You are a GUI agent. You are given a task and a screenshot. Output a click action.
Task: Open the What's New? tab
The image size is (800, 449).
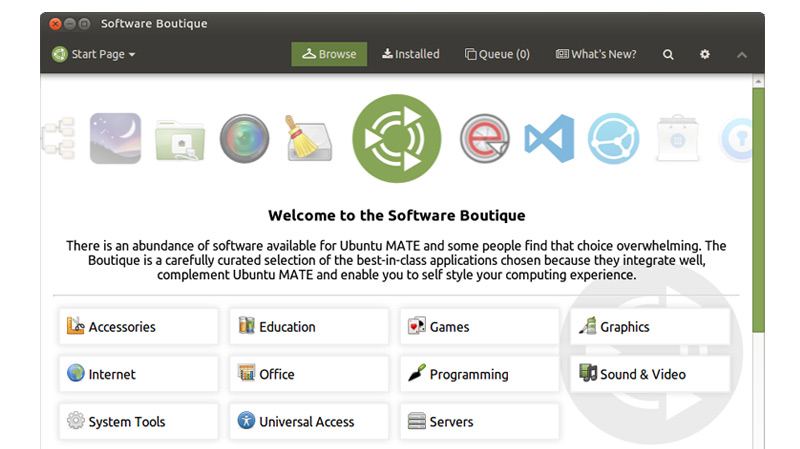click(596, 54)
